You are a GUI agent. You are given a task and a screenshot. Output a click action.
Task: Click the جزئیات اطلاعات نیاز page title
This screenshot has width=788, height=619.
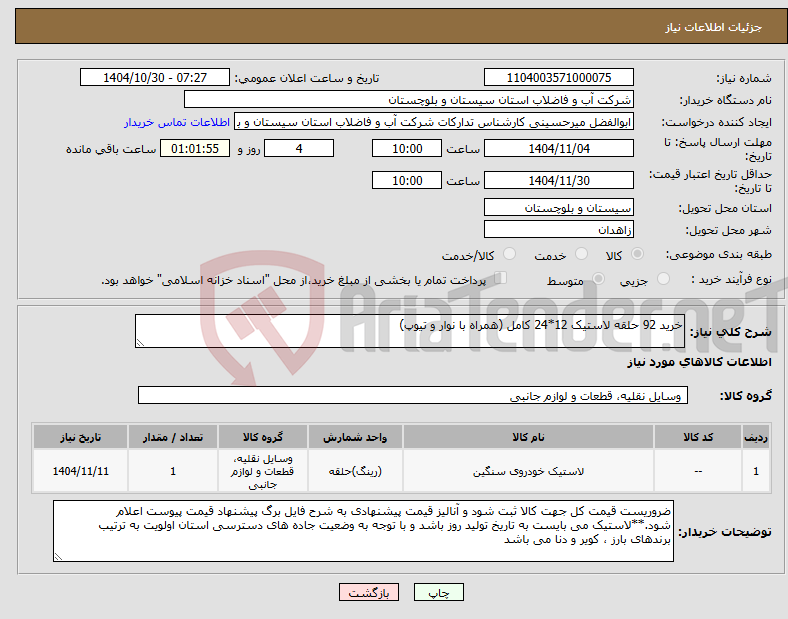713,27
